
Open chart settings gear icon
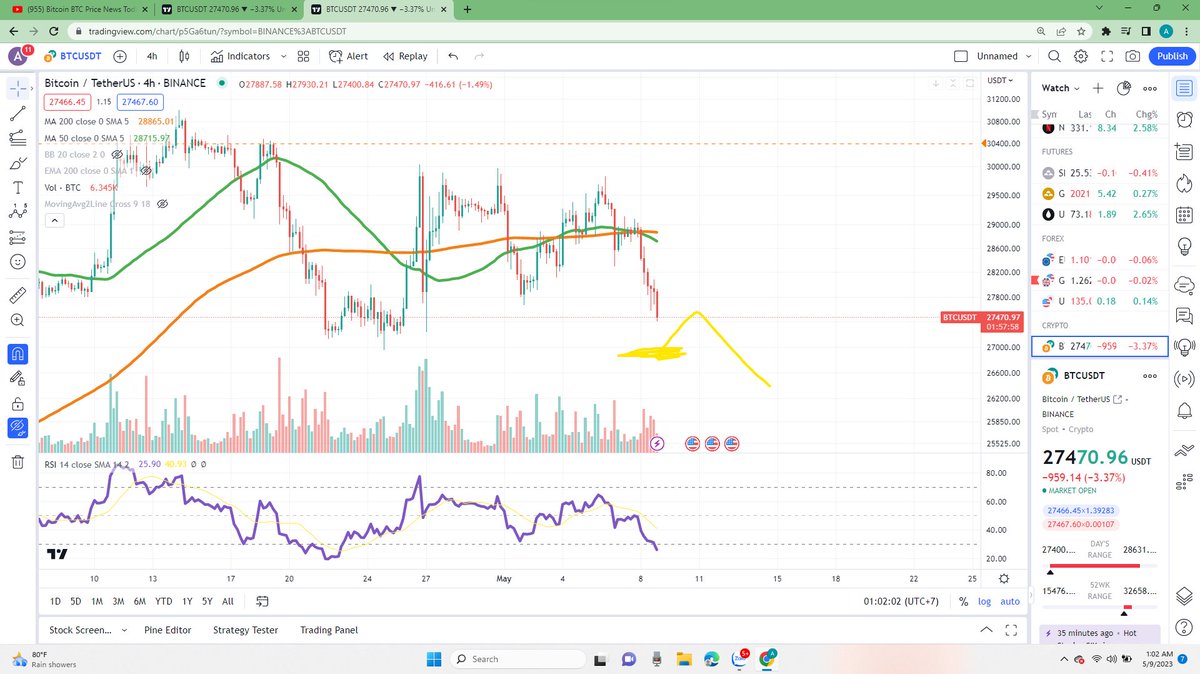(1081, 57)
